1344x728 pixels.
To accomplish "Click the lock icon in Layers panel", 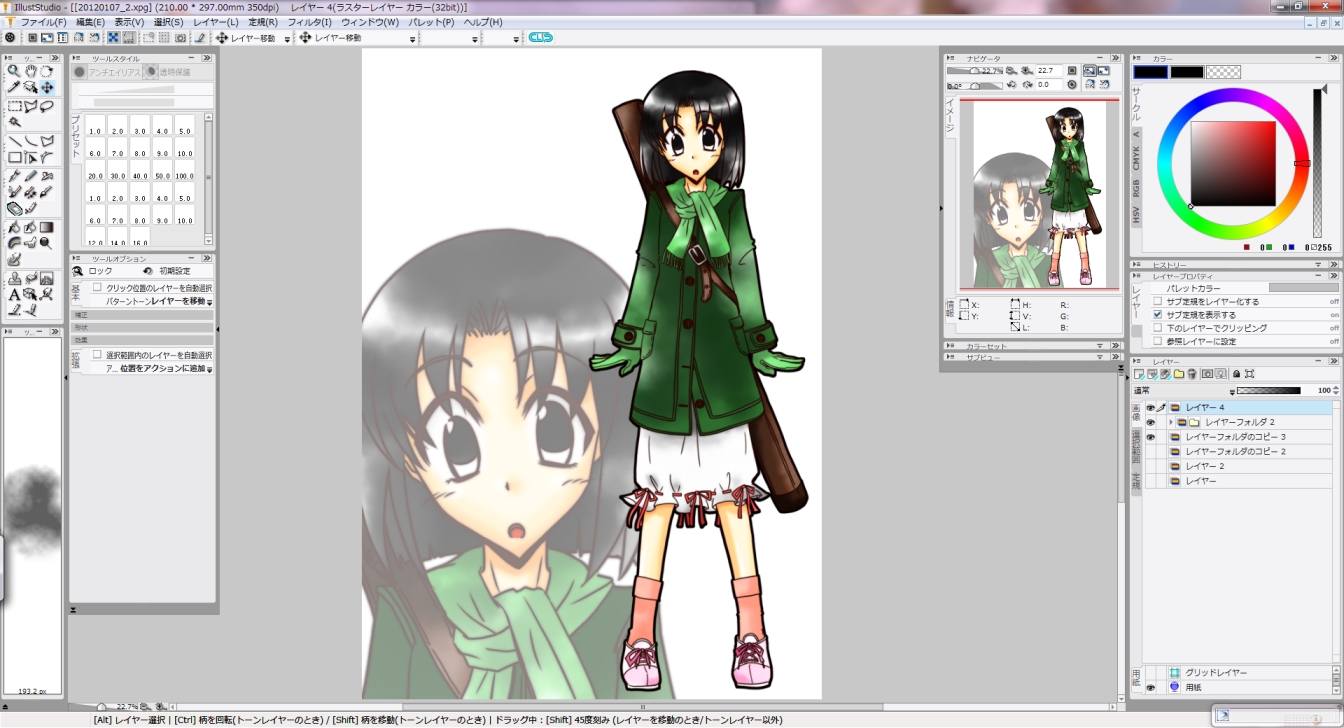I will [x=1236, y=374].
